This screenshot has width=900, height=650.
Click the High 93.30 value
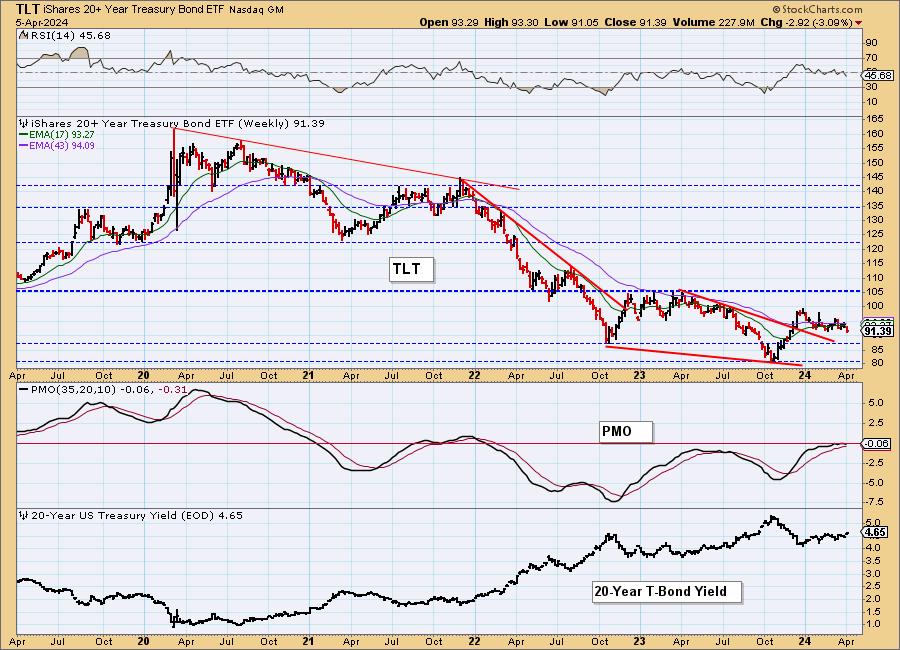coord(511,22)
